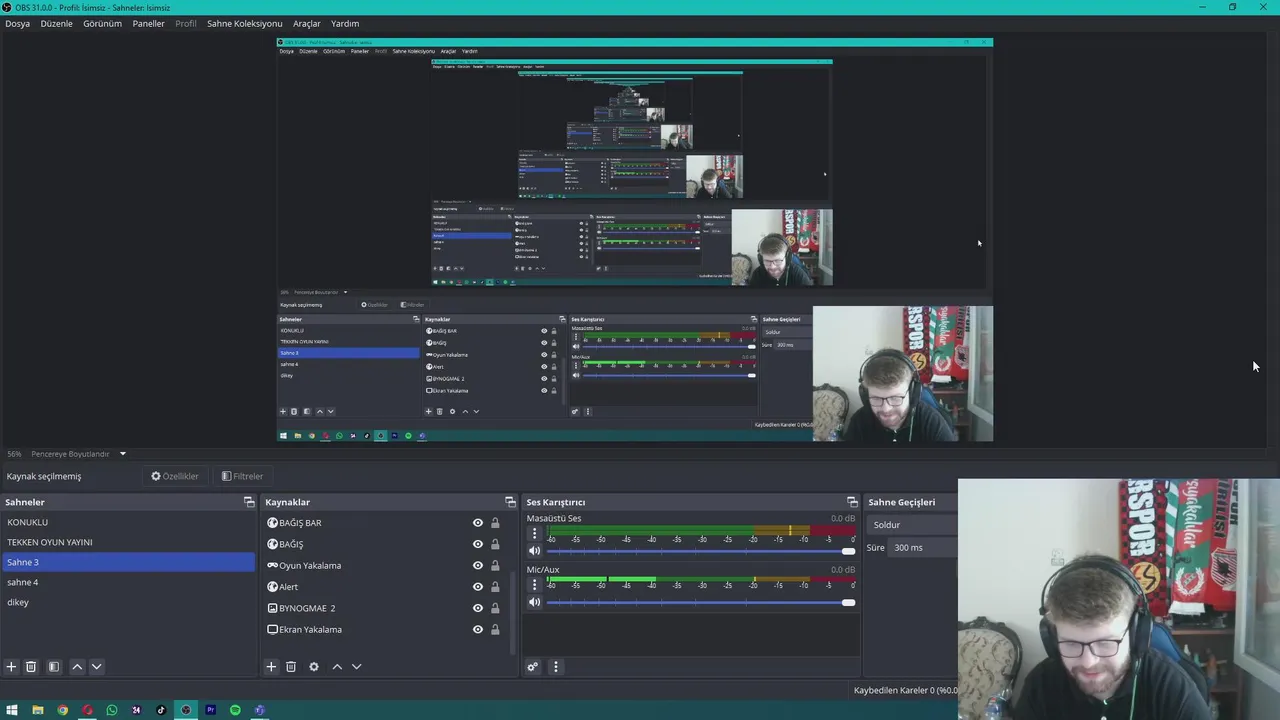Image resolution: width=1280 pixels, height=720 pixels.
Task: Open audio mixer menu dots in mixer toolbar
Action: pyautogui.click(x=556, y=667)
